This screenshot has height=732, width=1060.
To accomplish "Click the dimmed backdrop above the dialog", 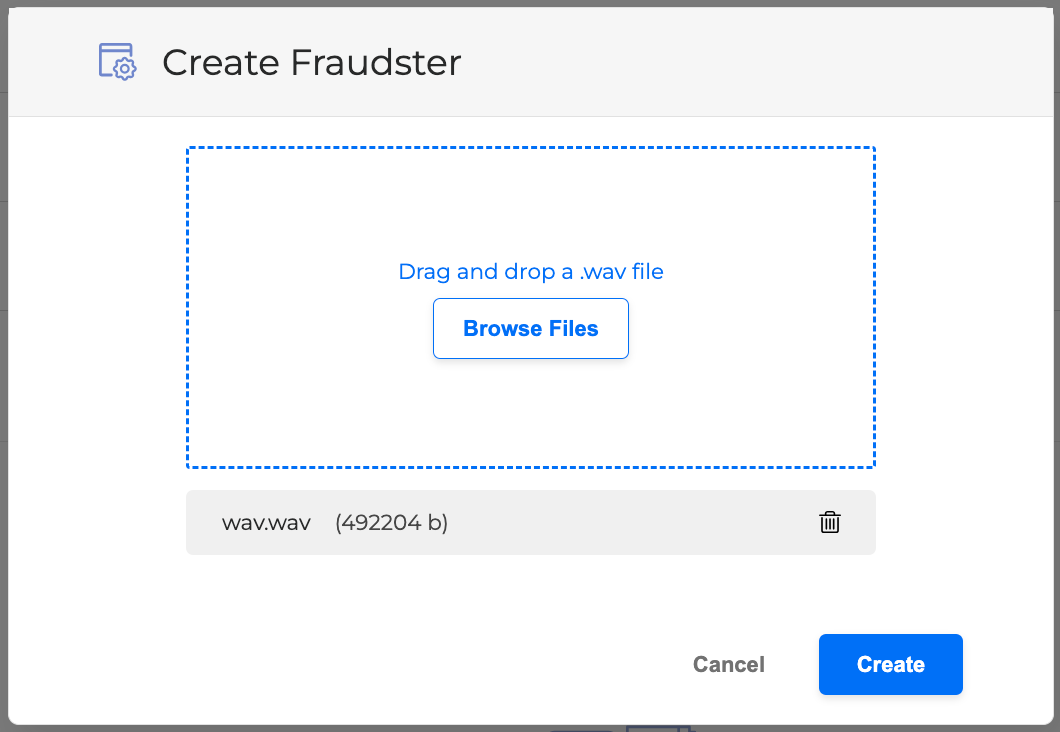I will coord(530,3).
